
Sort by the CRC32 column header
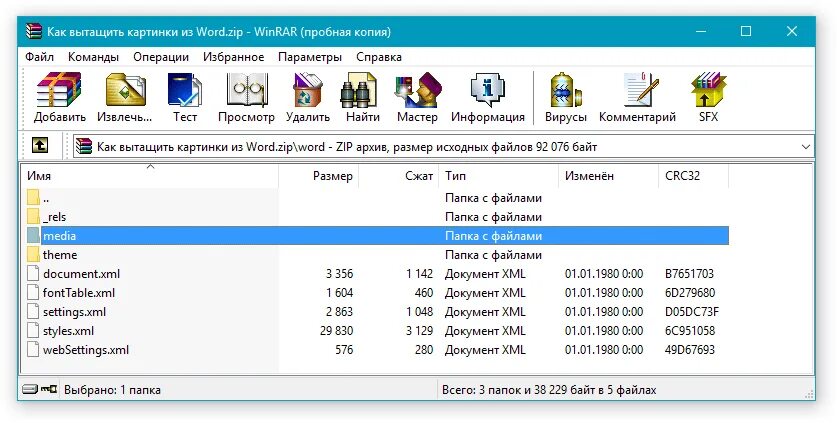pos(693,176)
